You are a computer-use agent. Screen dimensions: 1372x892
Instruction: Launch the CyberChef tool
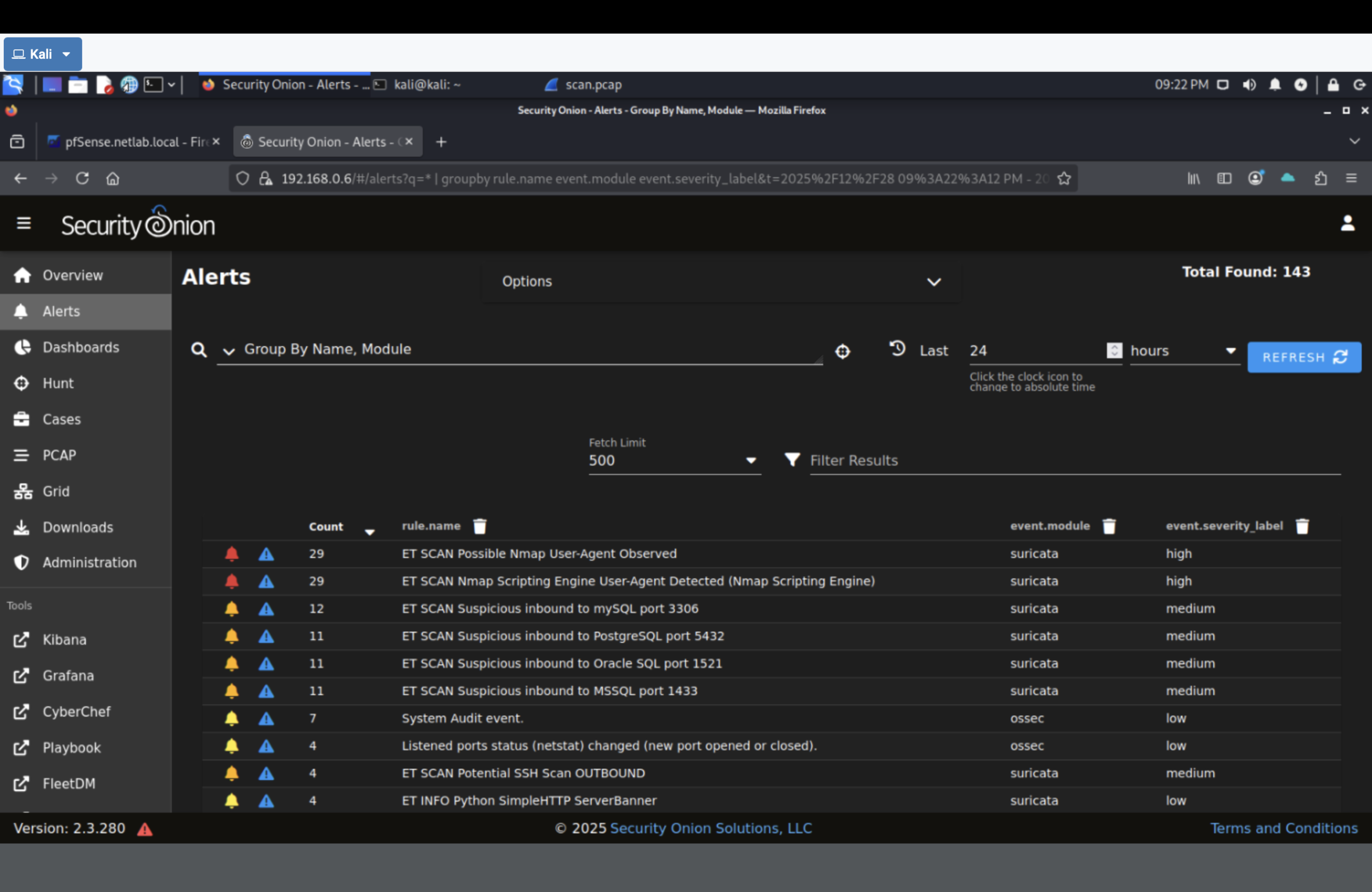coord(77,711)
